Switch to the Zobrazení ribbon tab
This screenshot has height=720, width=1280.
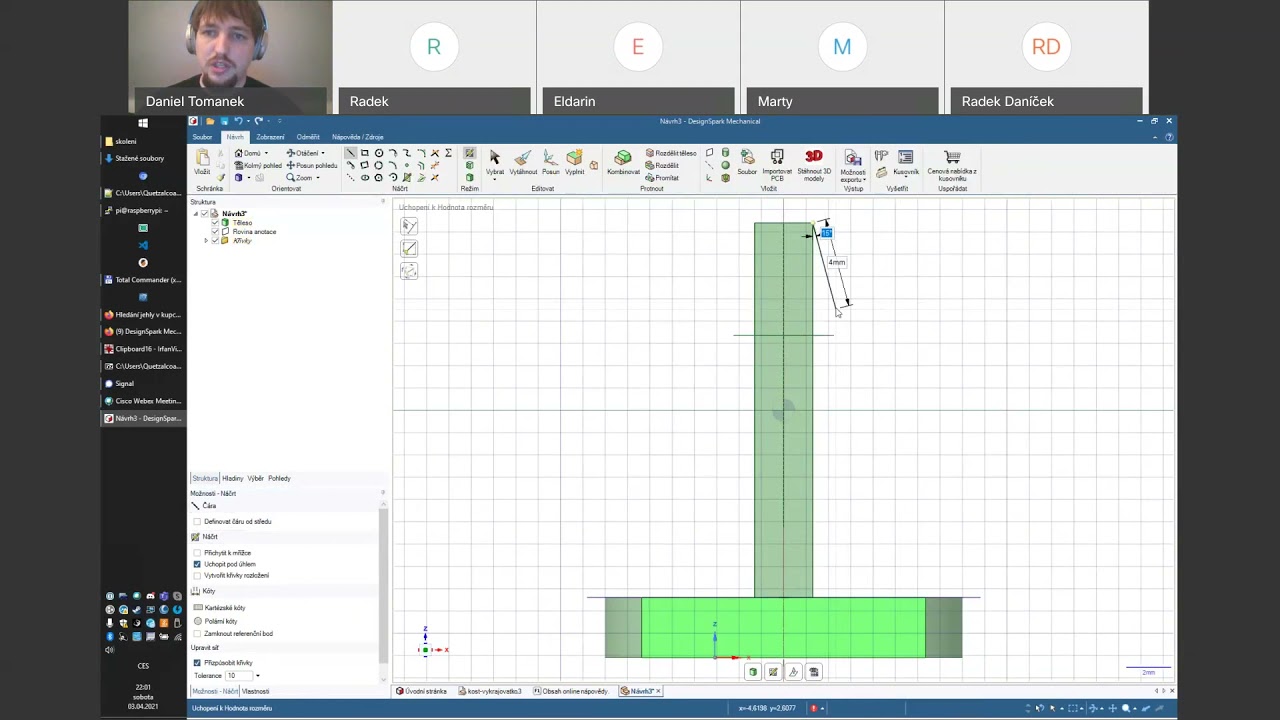(x=270, y=137)
